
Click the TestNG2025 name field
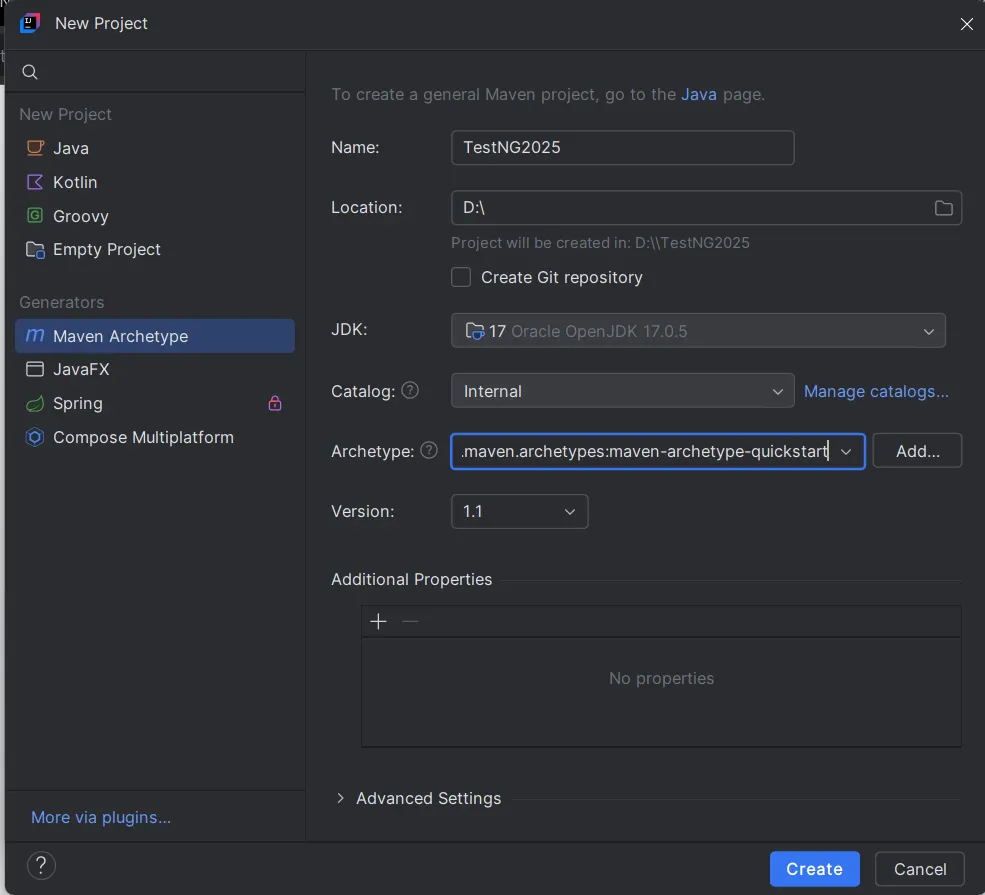622,147
